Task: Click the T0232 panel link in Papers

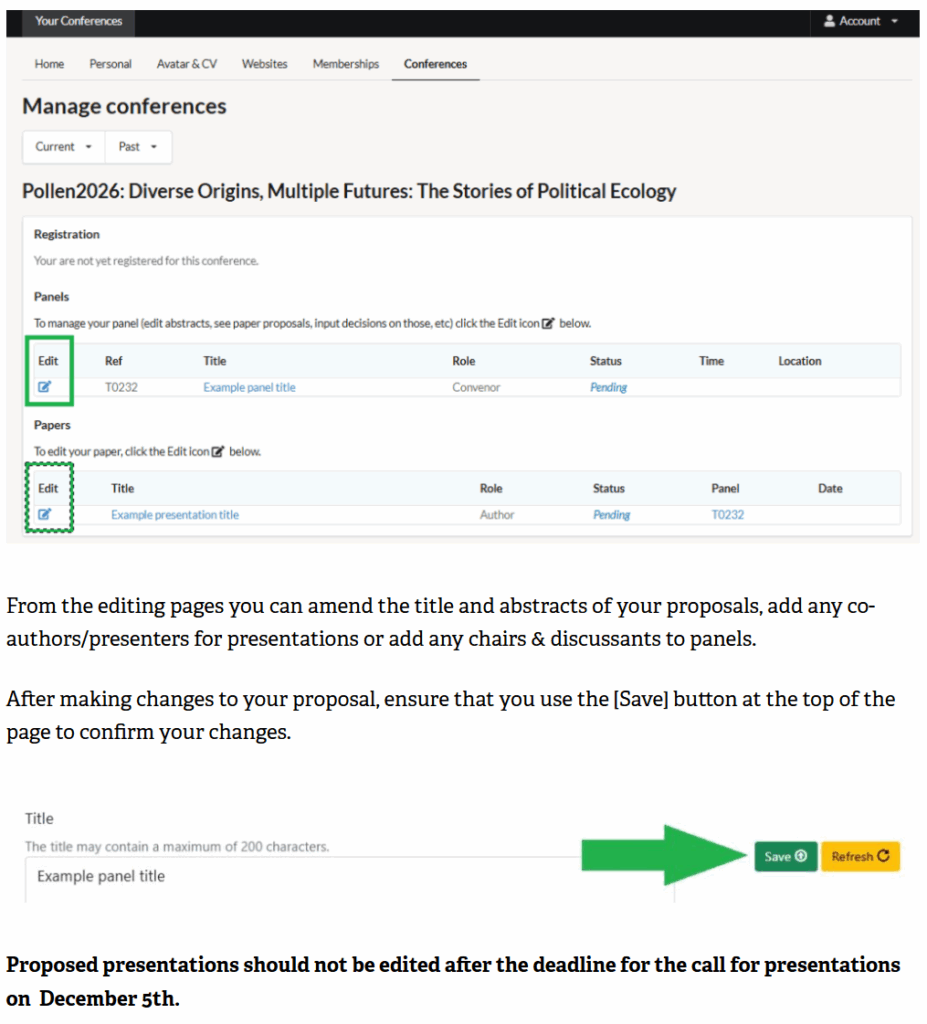Action: pyautogui.click(x=727, y=515)
